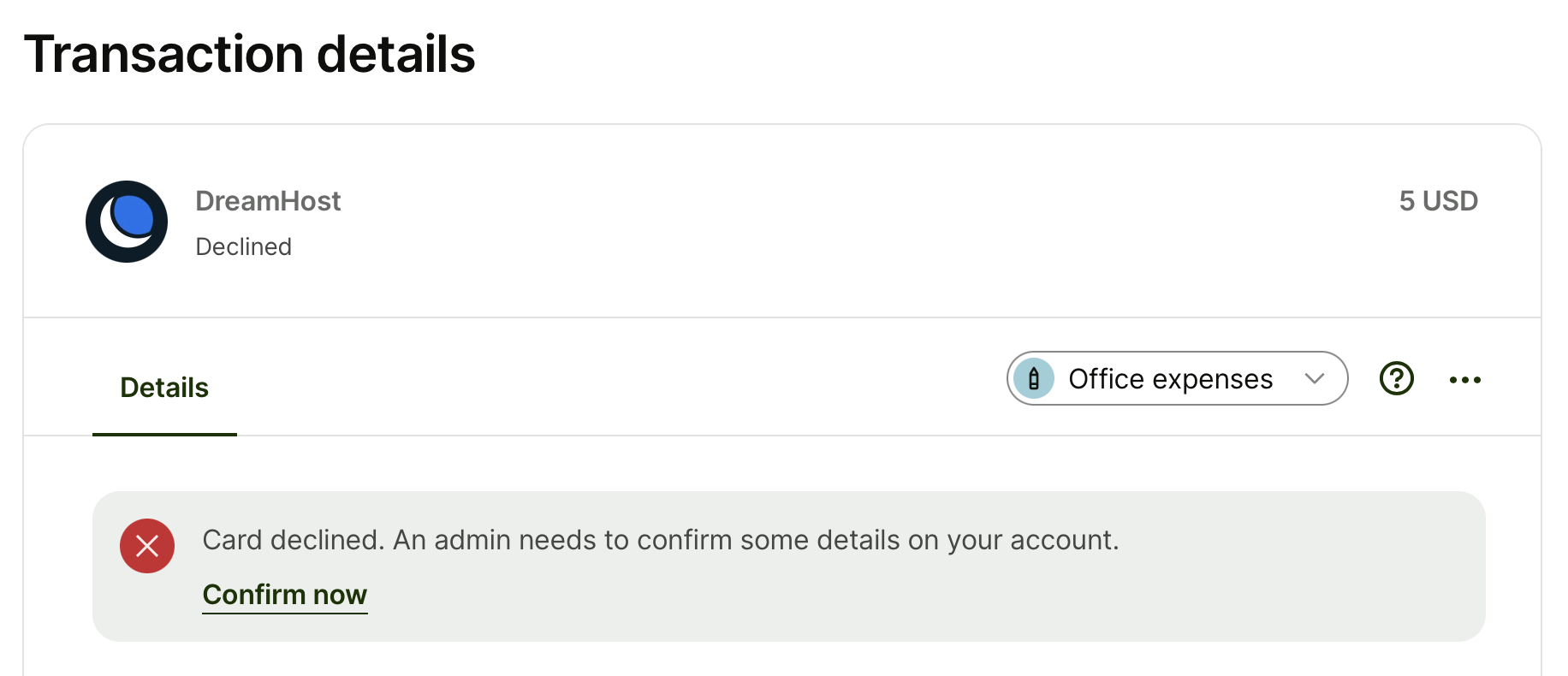Click the red X error icon
The height and width of the screenshot is (676, 1568).
[x=147, y=546]
